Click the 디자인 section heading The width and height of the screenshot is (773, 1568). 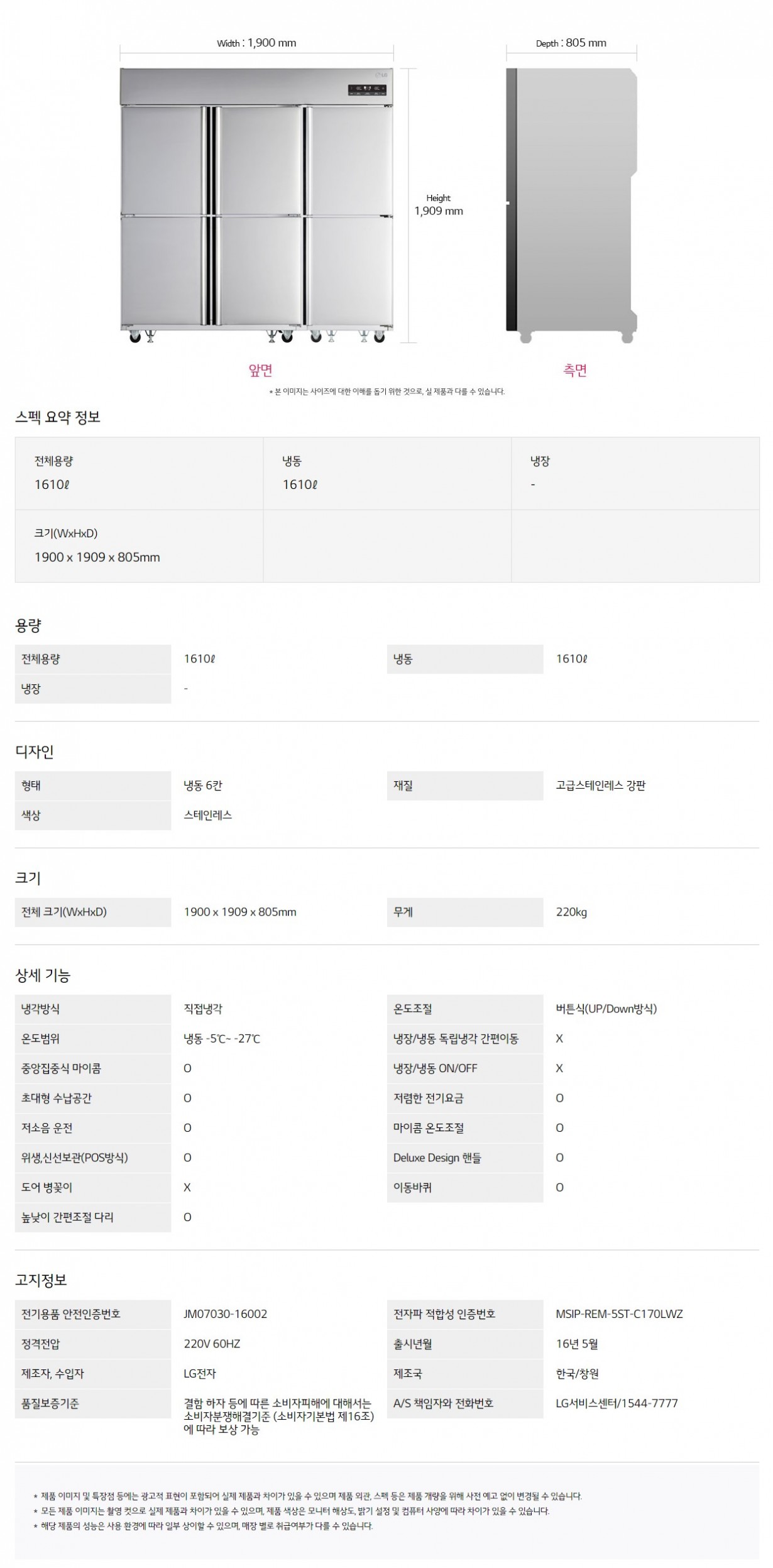coord(35,752)
